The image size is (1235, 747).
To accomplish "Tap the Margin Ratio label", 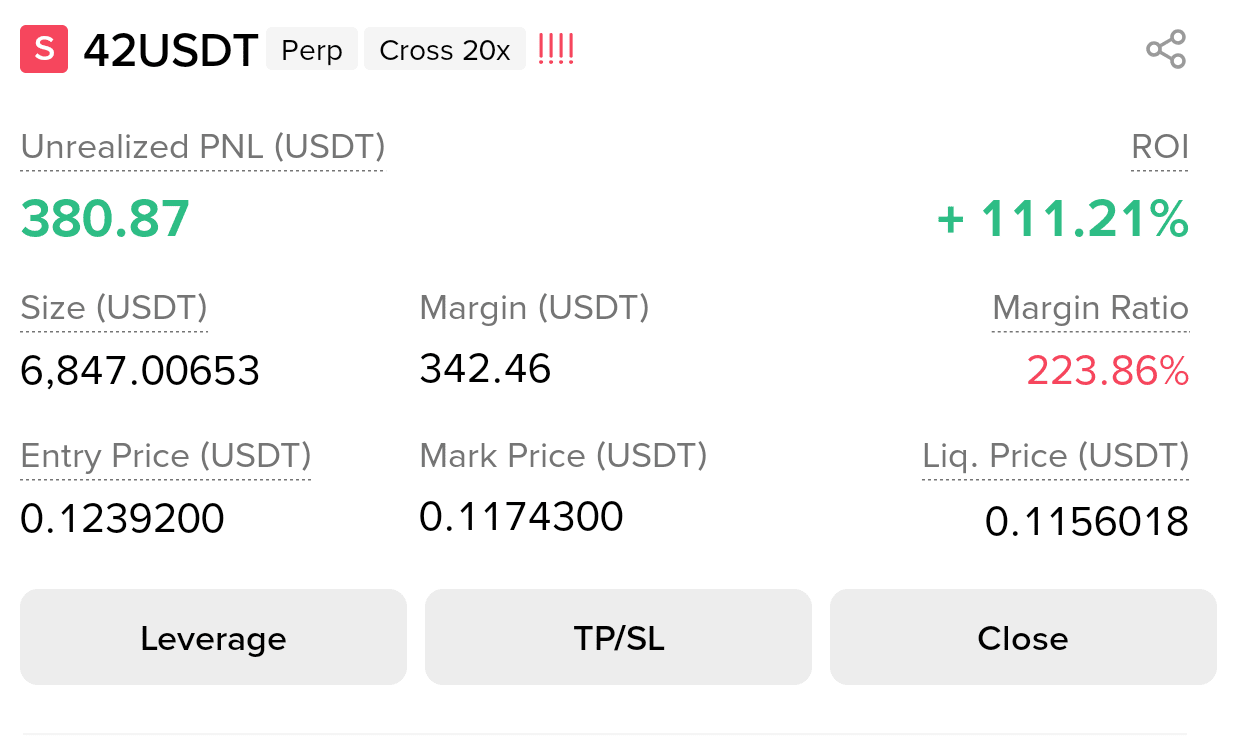I will (x=1091, y=308).
